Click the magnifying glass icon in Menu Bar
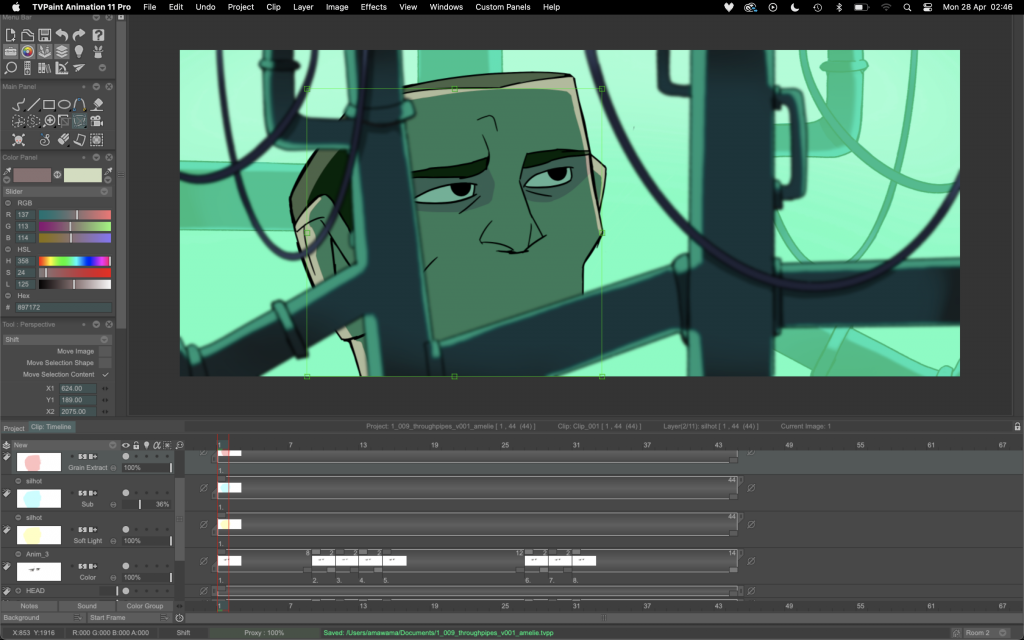The width and height of the screenshot is (1024, 640). click(x=10, y=67)
